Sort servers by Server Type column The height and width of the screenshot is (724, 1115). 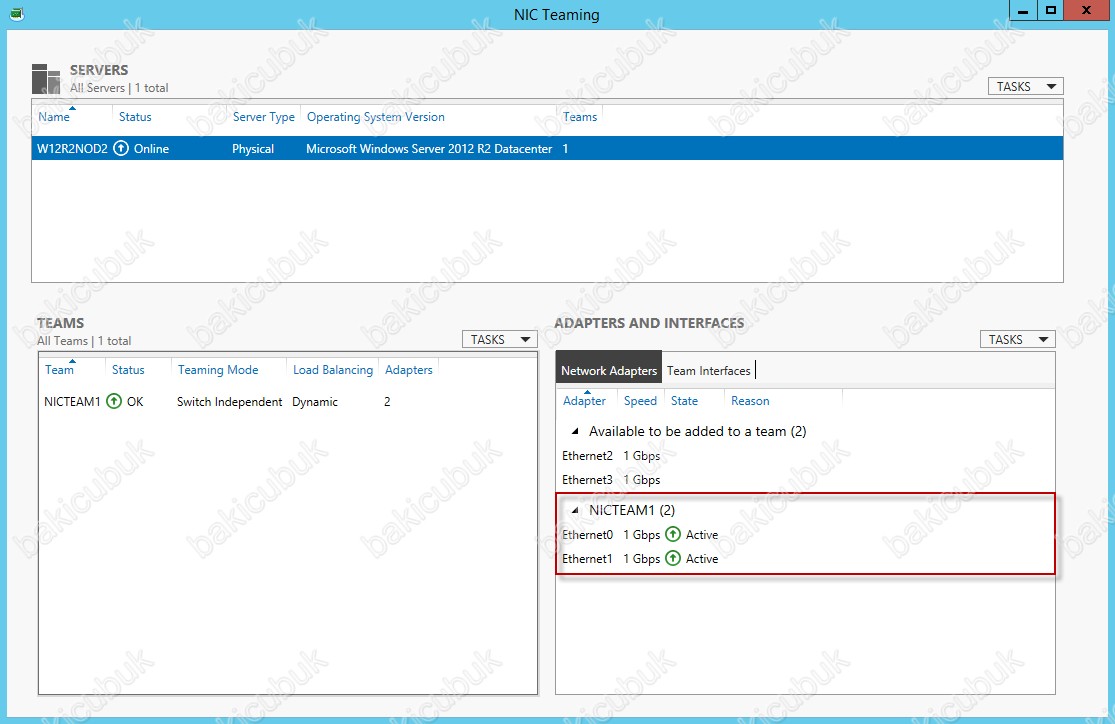tap(264, 117)
